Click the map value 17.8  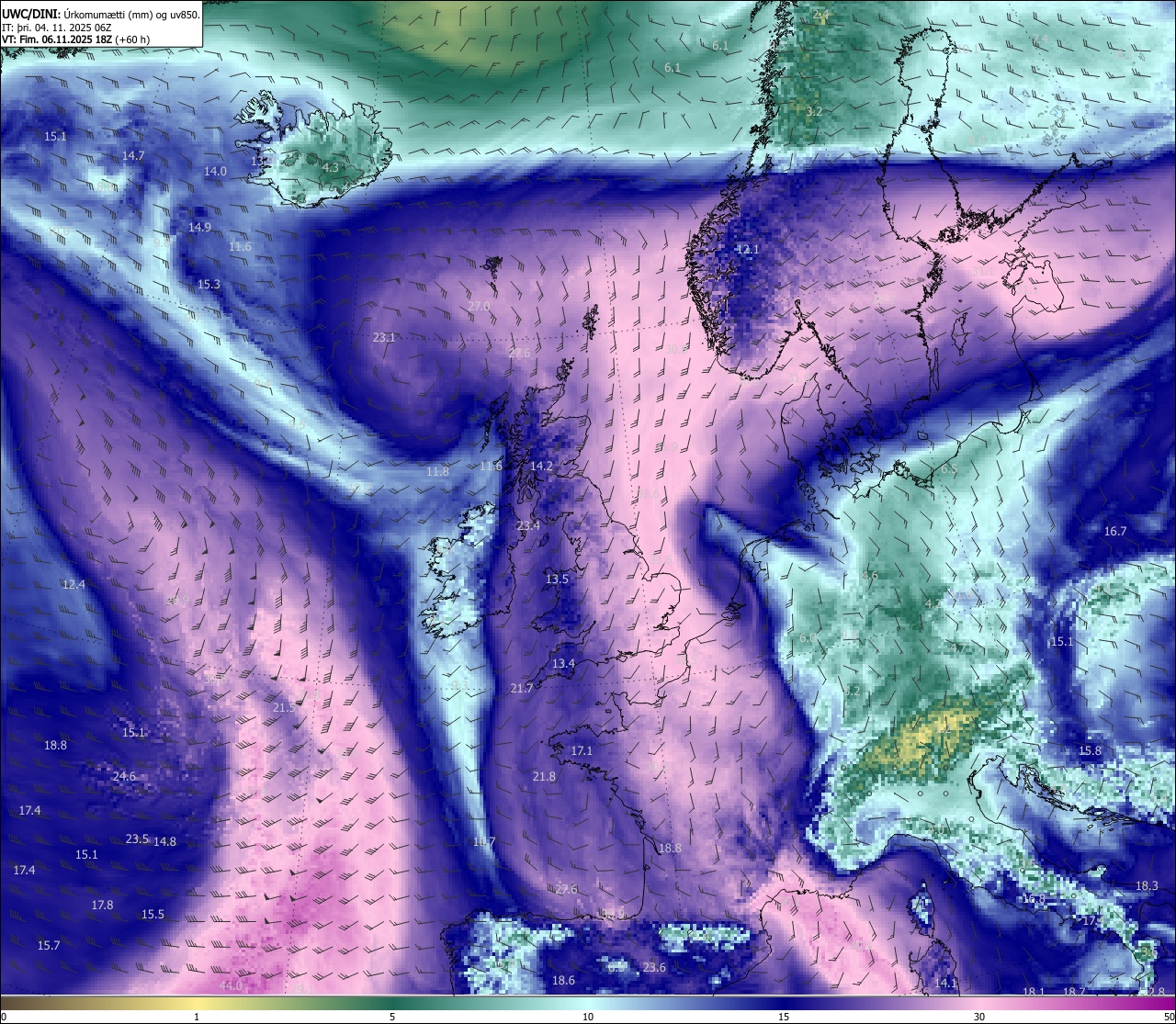[102, 905]
